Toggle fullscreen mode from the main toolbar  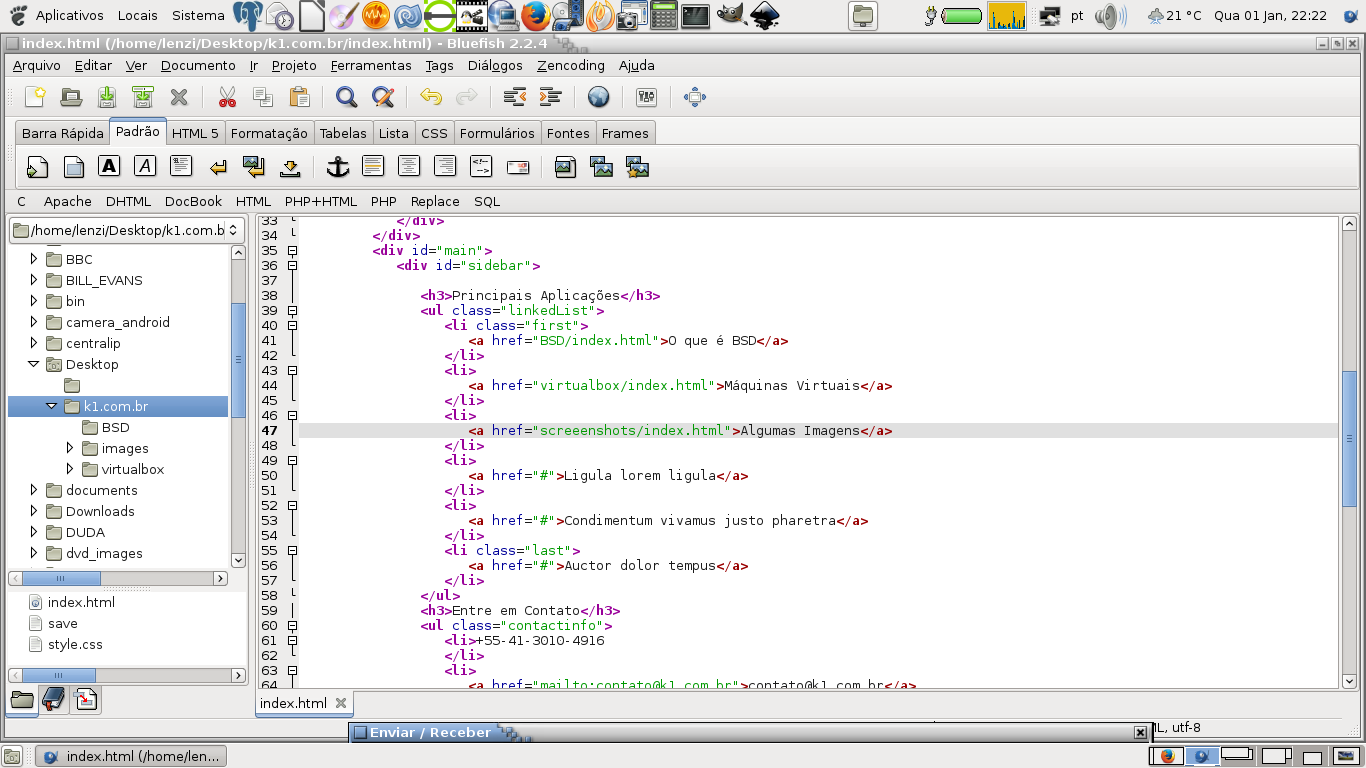point(694,97)
